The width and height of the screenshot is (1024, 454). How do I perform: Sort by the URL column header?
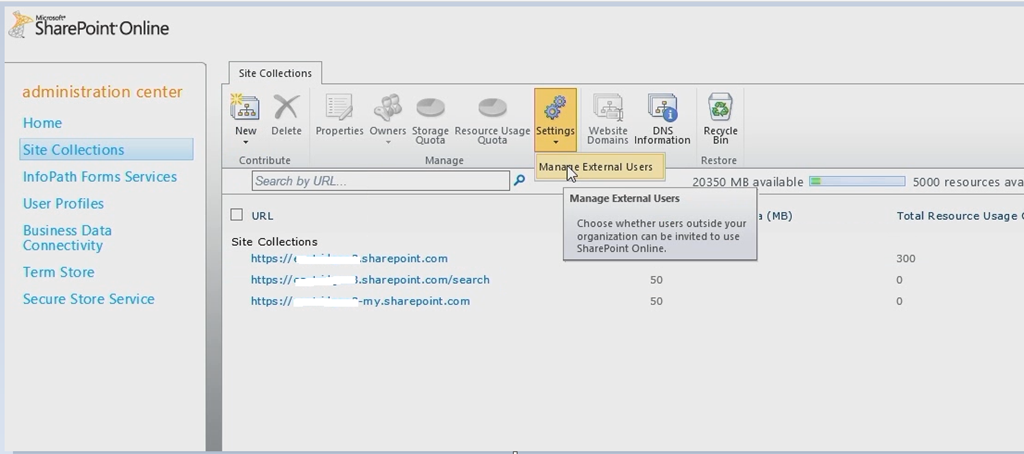[263, 216]
